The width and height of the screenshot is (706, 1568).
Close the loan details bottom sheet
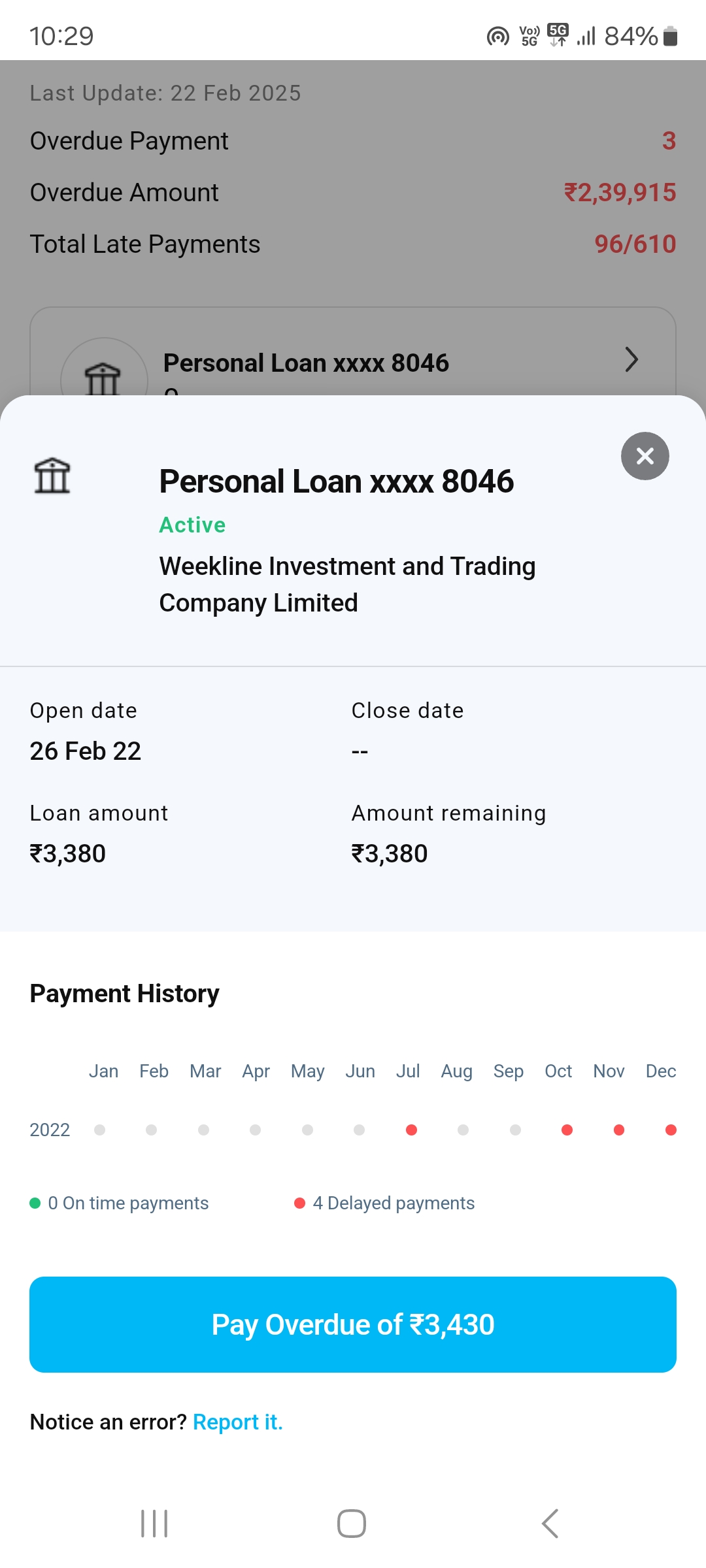(x=645, y=456)
